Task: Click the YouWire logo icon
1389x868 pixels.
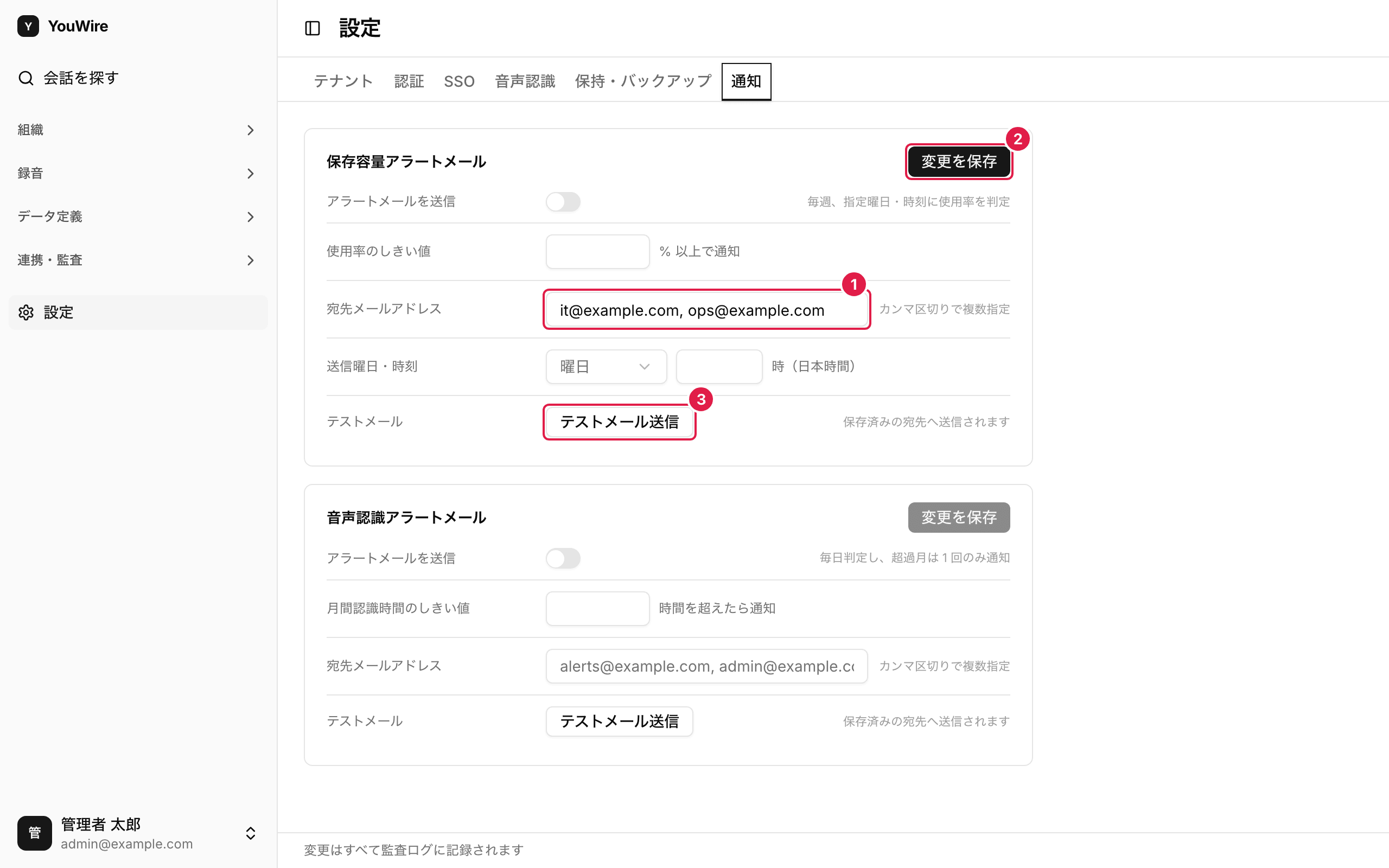Action: (28, 26)
